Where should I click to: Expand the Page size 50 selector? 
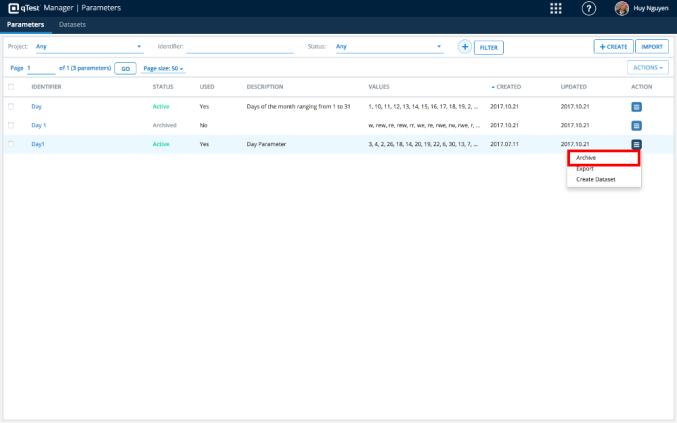pyautogui.click(x=164, y=68)
